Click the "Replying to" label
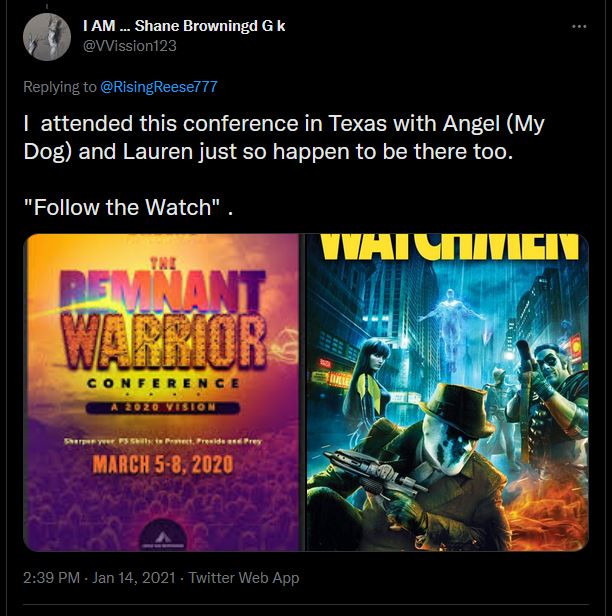This screenshot has height=616, width=612. click(60, 87)
